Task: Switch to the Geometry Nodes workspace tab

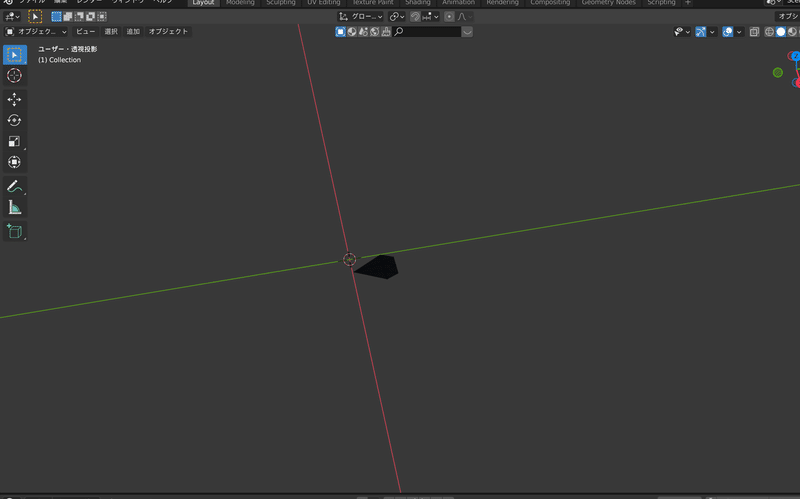Action: 609,3
